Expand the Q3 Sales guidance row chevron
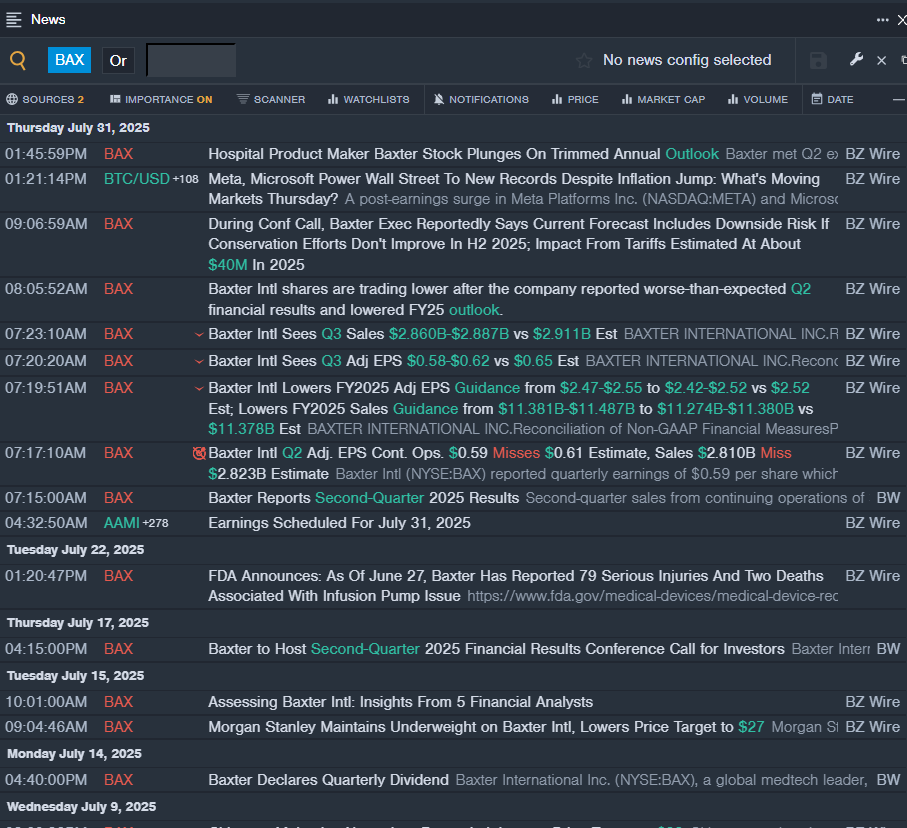 pos(199,335)
